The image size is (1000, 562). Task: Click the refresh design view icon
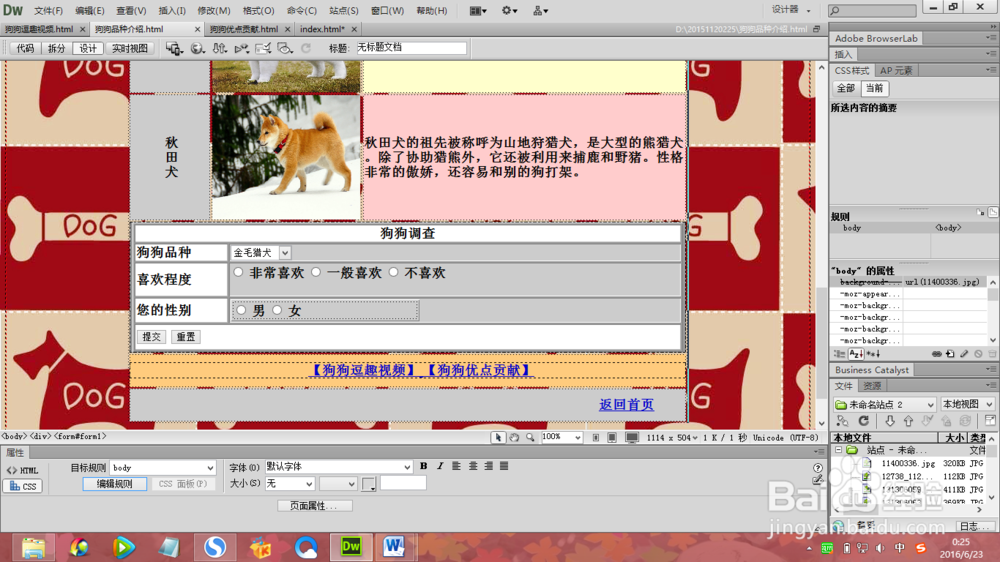[306, 48]
